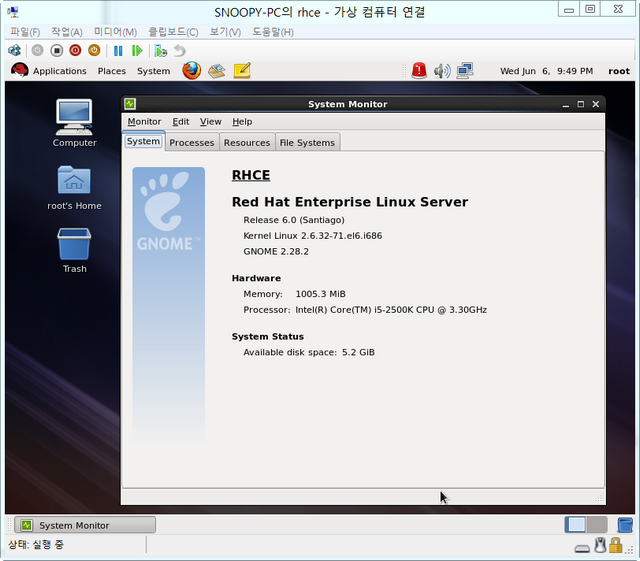Click the keyboard icon in the status bar
This screenshot has width=640, height=561.
pyautogui.click(x=582, y=549)
